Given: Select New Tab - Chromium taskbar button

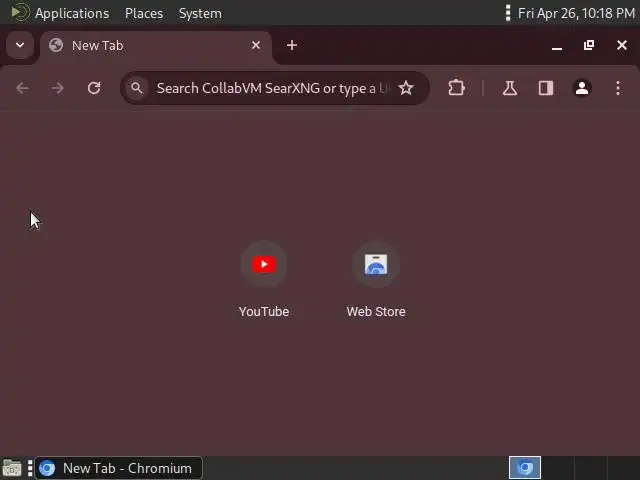Looking at the screenshot, I should click(x=119, y=468).
